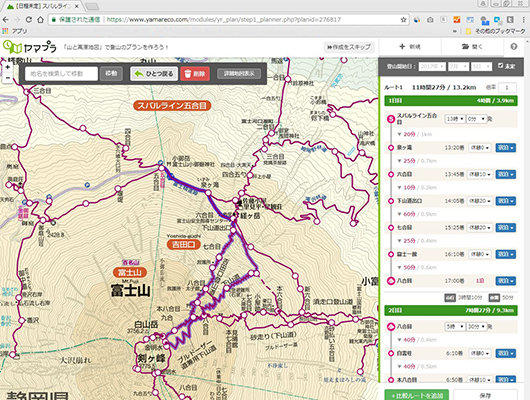530x400 pixels.
Task: Open Chrome menu three dots
Action: coord(523,20)
